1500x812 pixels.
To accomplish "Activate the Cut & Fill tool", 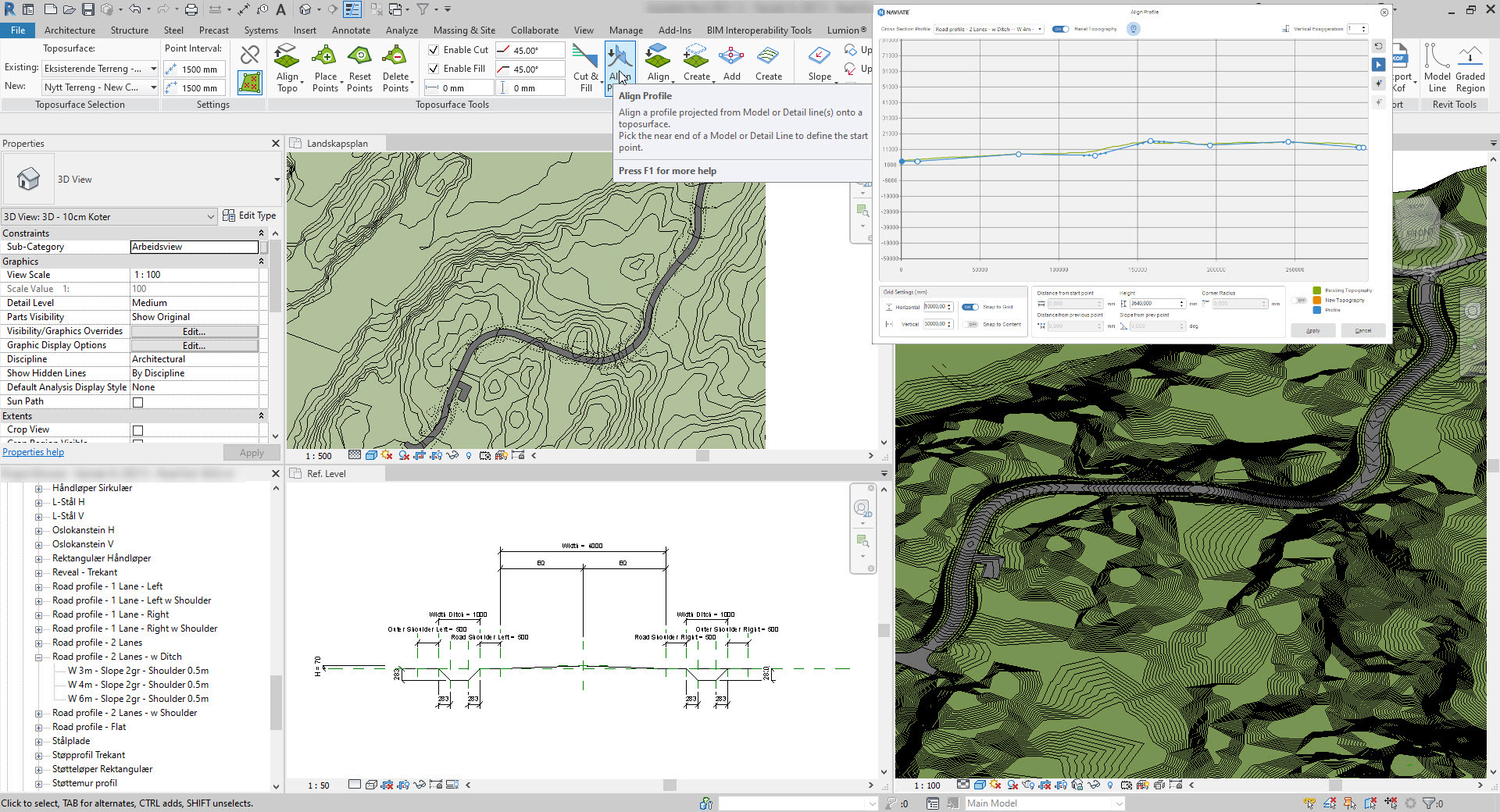I will point(585,62).
